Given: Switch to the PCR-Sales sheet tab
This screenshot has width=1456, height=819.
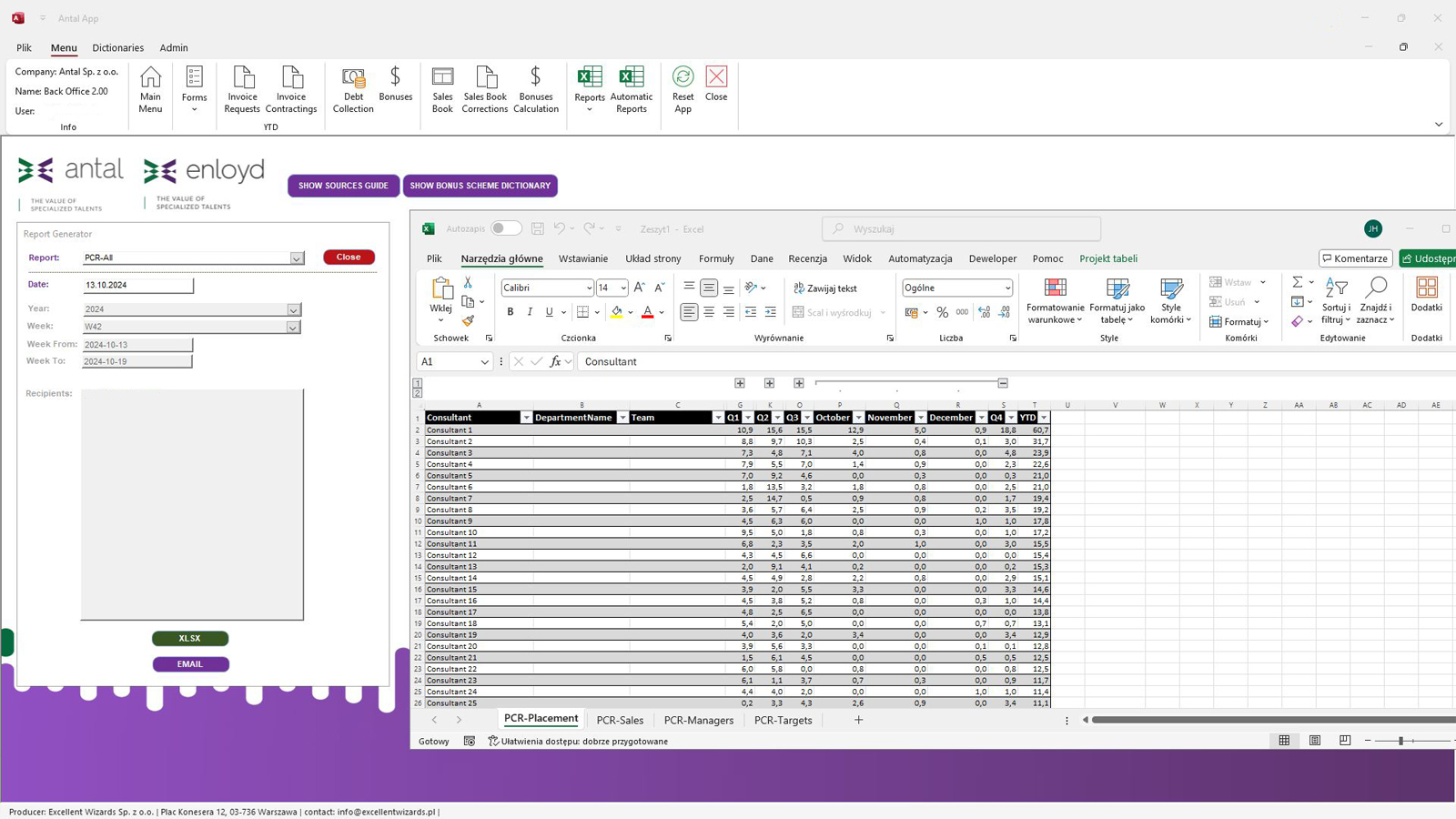Looking at the screenshot, I should 620,720.
